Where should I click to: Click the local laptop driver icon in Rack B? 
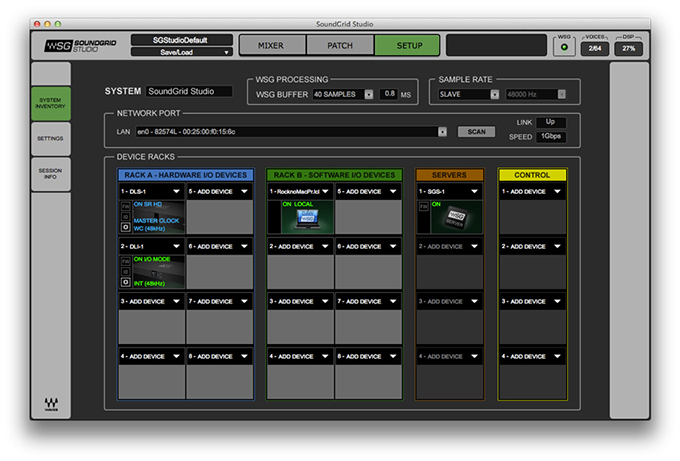click(x=307, y=218)
